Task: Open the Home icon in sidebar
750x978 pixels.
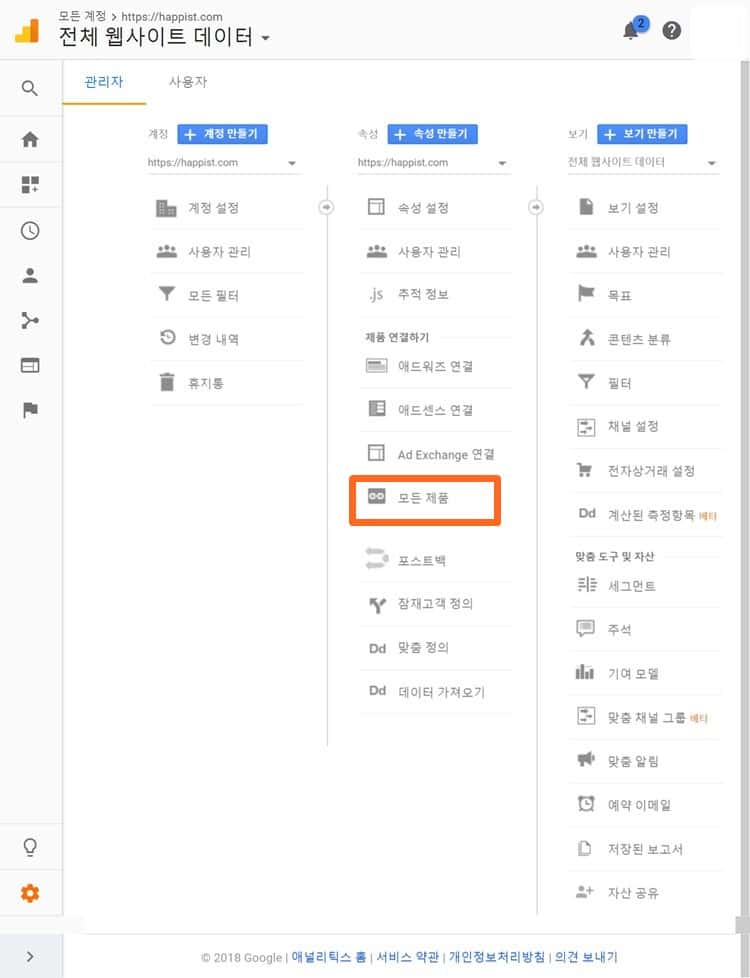Action: tap(30, 140)
